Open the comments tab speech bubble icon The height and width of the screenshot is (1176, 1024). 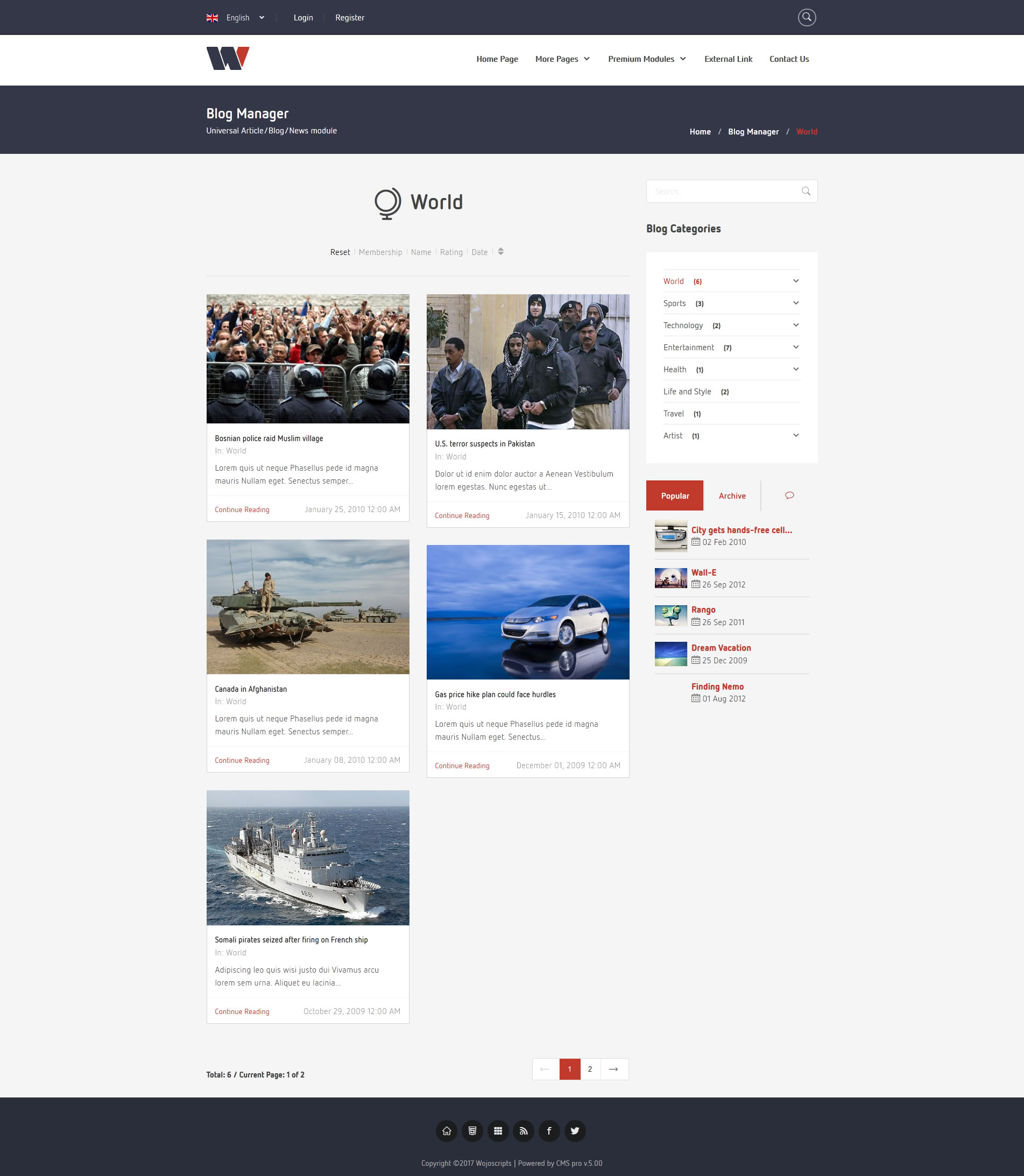789,495
